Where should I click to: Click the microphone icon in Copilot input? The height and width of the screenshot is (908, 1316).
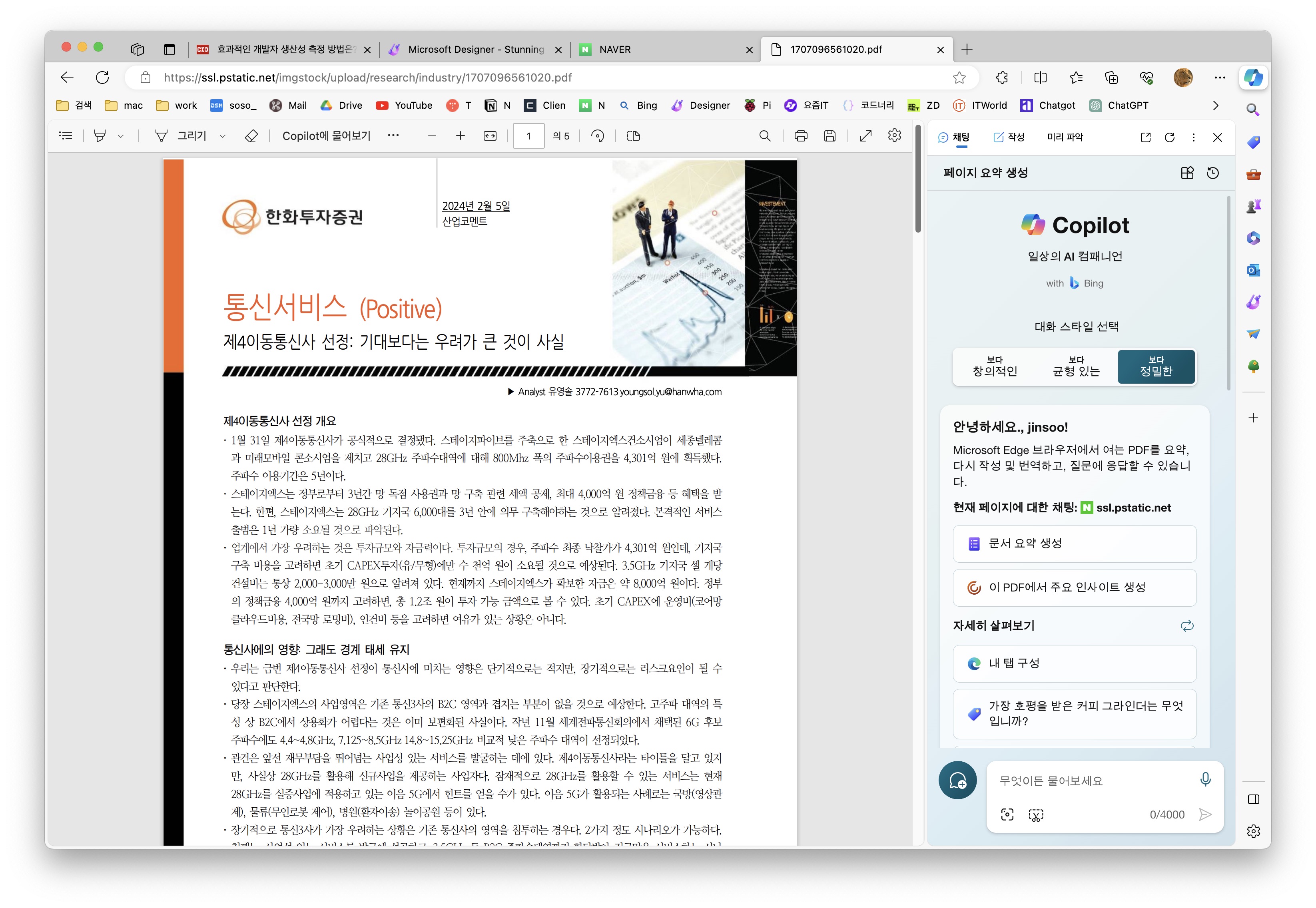1204,780
